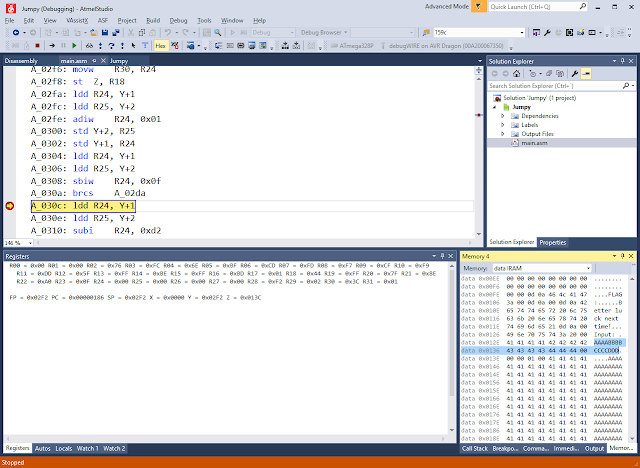The width and height of the screenshot is (640, 468).
Task: Switch to the Properties tab
Action: click(x=552, y=242)
